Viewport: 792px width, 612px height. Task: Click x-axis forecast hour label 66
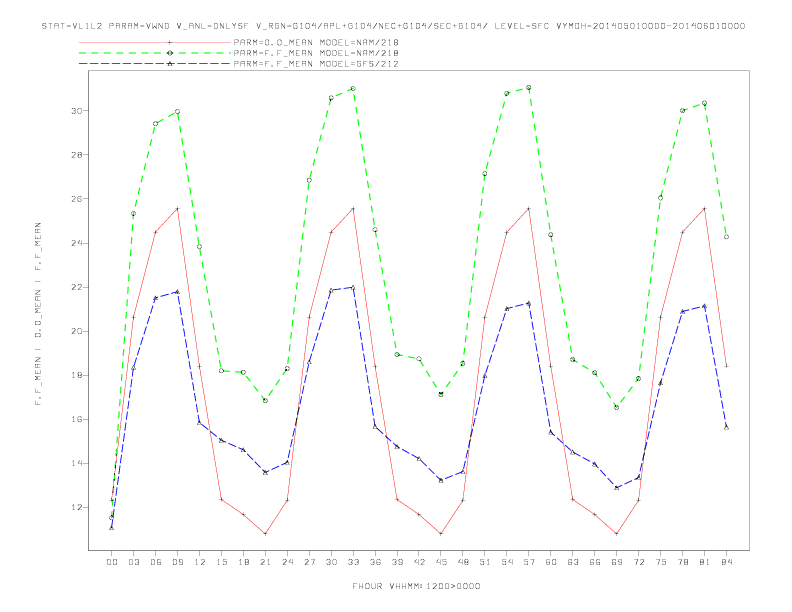(x=595, y=562)
